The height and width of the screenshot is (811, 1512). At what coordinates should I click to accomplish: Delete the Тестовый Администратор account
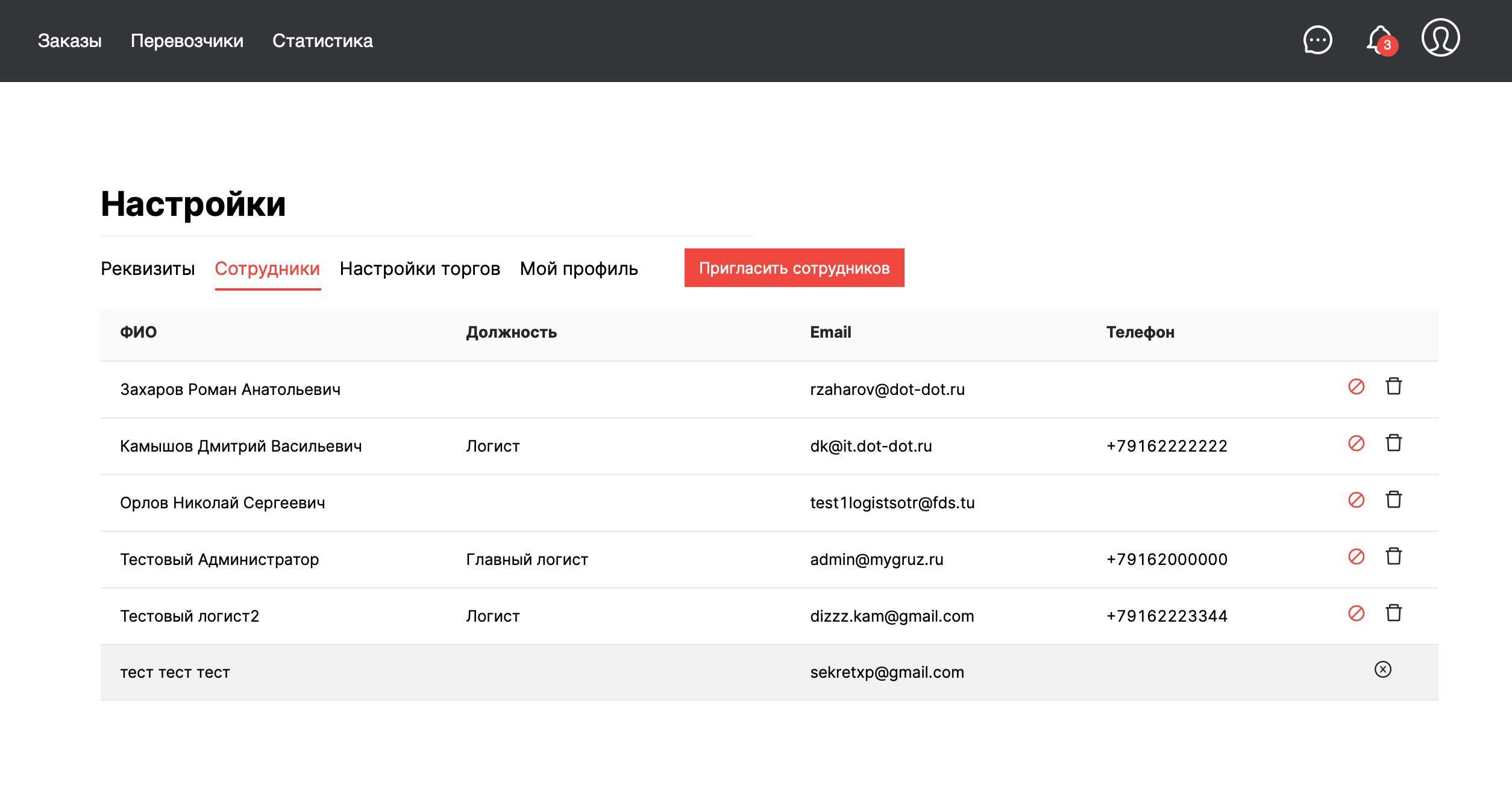(1393, 556)
